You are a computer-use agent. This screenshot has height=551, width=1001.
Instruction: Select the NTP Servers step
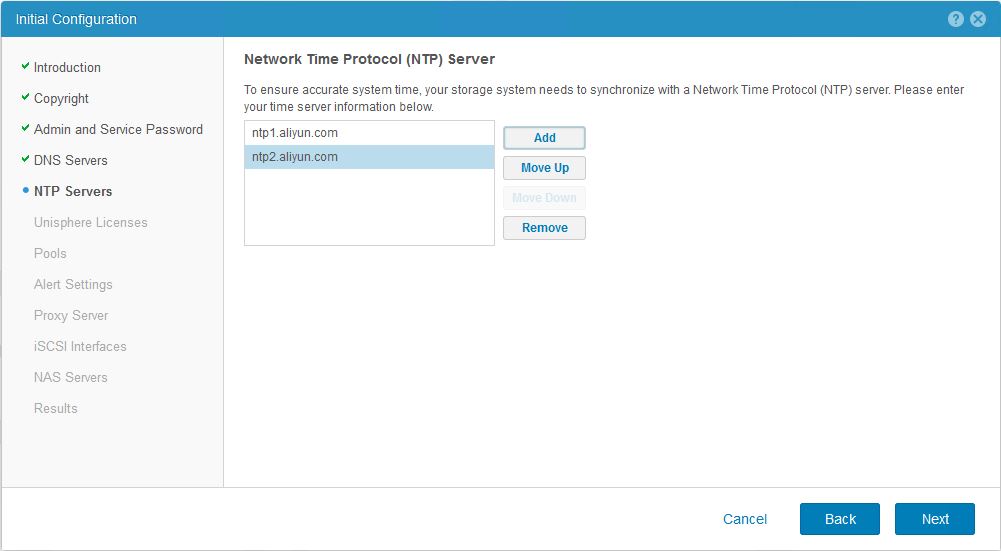tap(73, 192)
